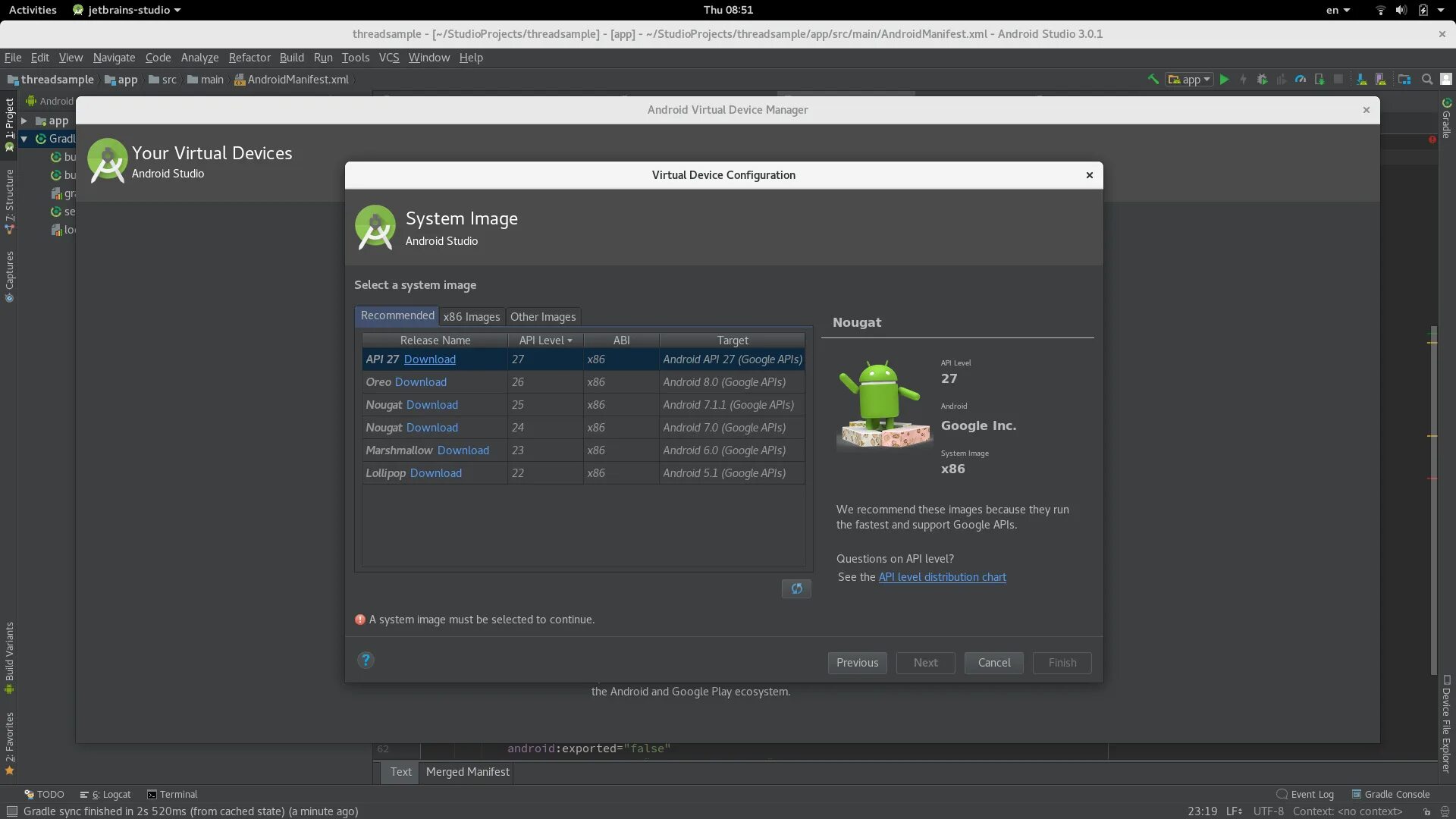Click the green Run app button
Screen dimensions: 1456x819
(x=1224, y=79)
